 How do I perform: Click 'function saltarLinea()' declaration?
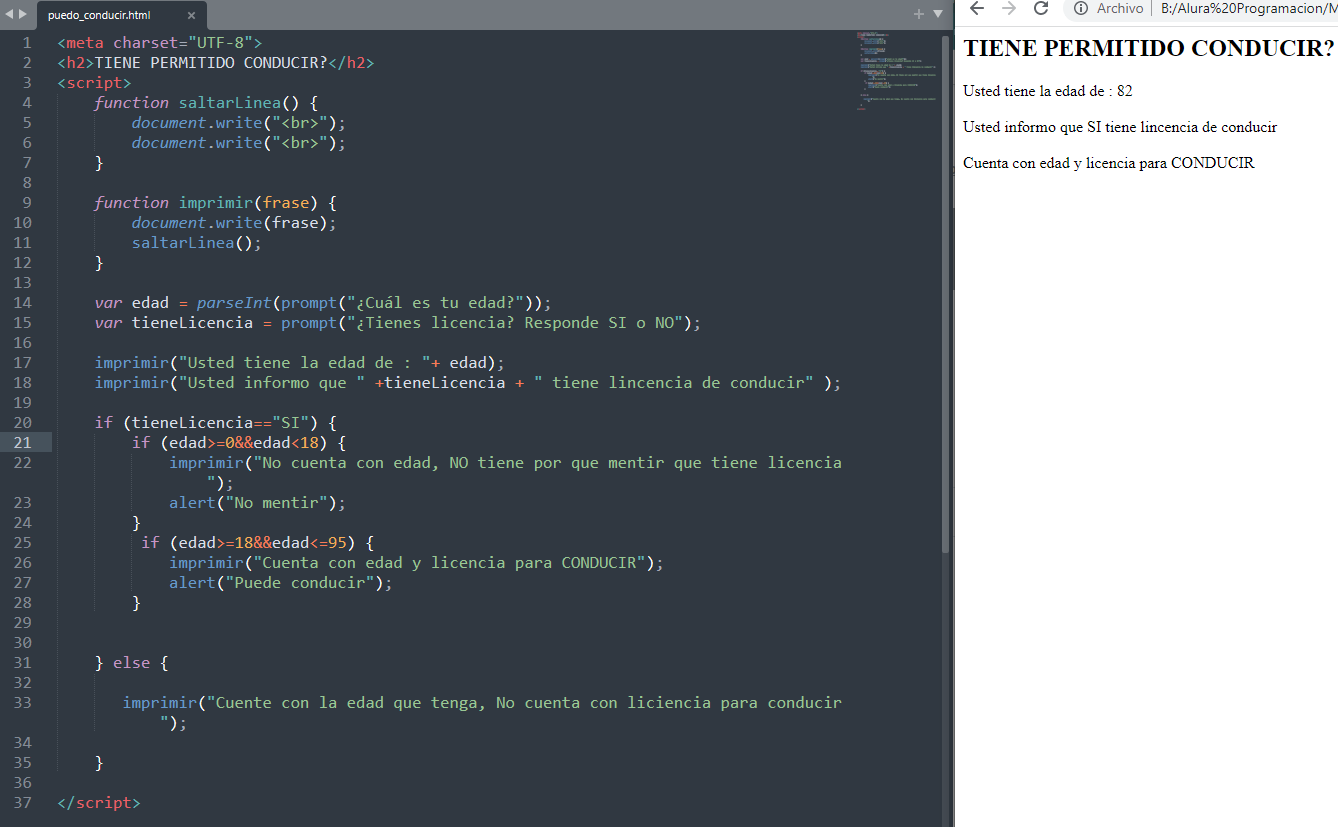206,102
